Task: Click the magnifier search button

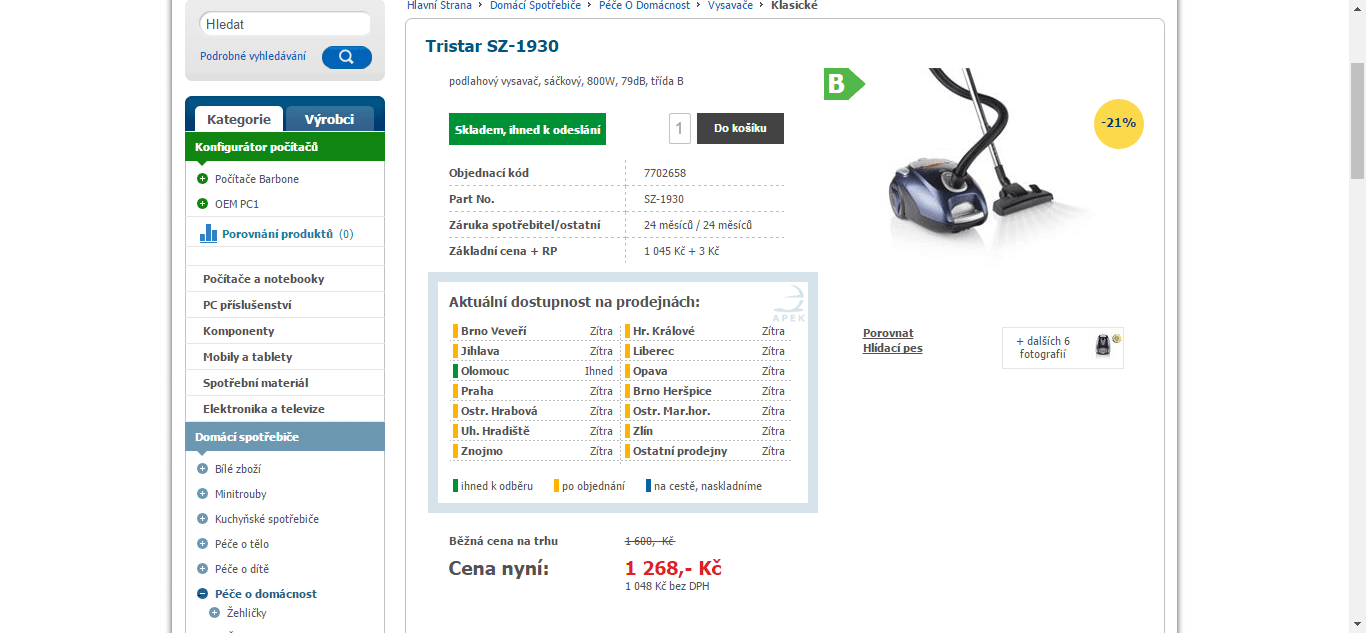Action: [346, 57]
